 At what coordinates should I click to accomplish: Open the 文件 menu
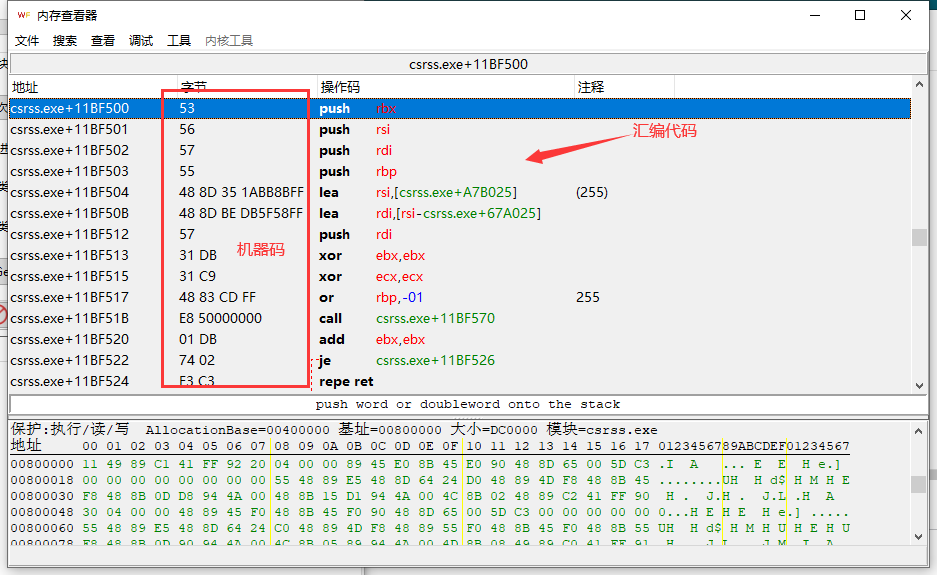[27, 41]
